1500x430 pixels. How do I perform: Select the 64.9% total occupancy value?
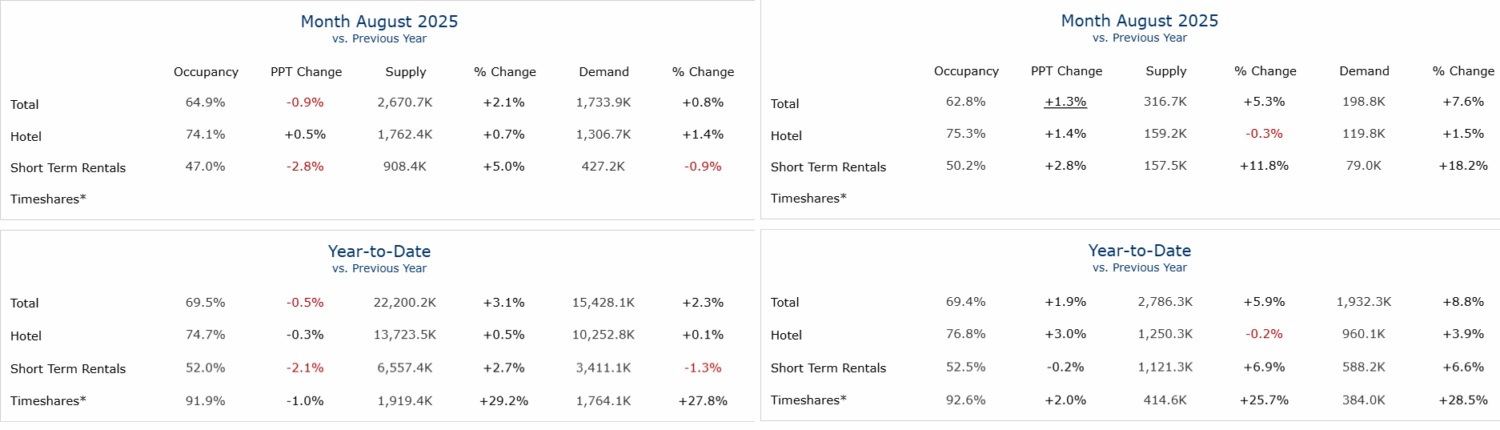click(x=206, y=102)
